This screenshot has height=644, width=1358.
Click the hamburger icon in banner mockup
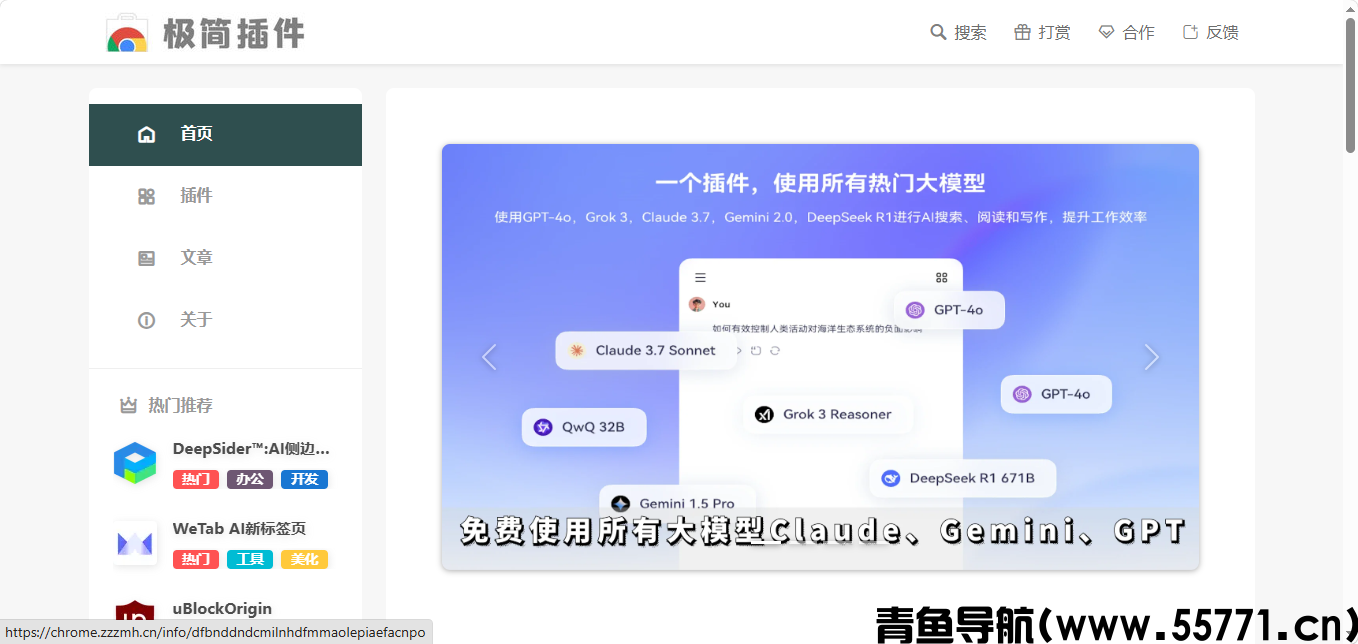pos(700,277)
